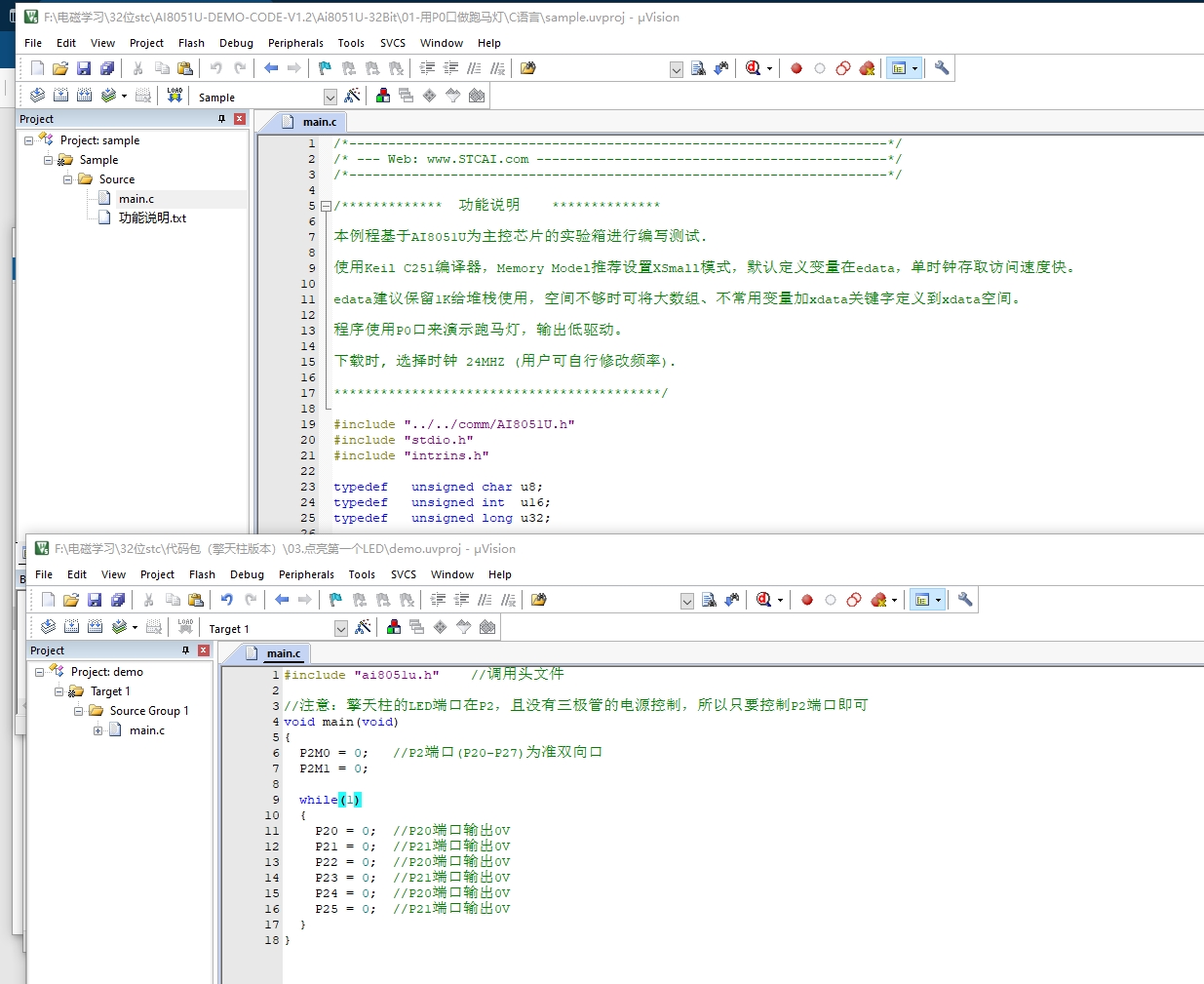Viewport: 1204px width, 984px height.
Task: Click New file icon in sample window toolbar
Action: click(37, 68)
